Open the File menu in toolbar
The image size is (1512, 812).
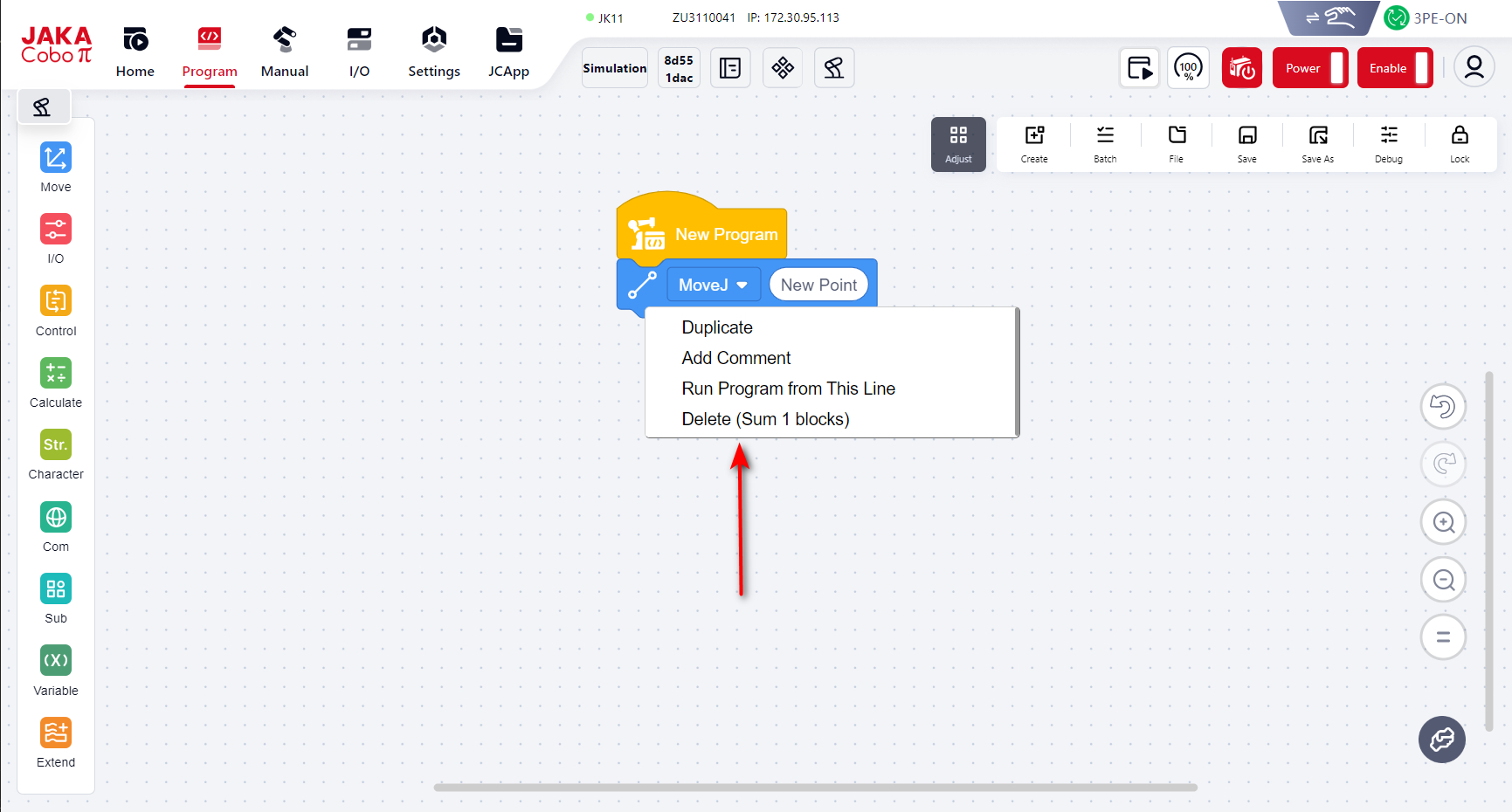[1177, 143]
